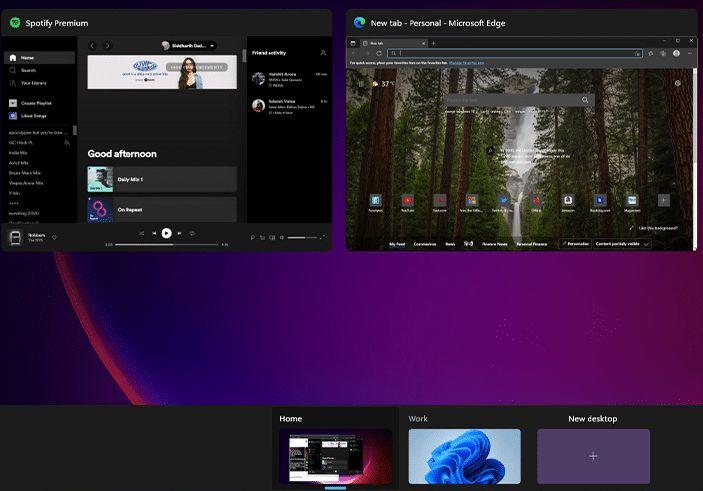The image size is (703, 491).
Task: Click the 37° weather widget
Action: pos(383,84)
